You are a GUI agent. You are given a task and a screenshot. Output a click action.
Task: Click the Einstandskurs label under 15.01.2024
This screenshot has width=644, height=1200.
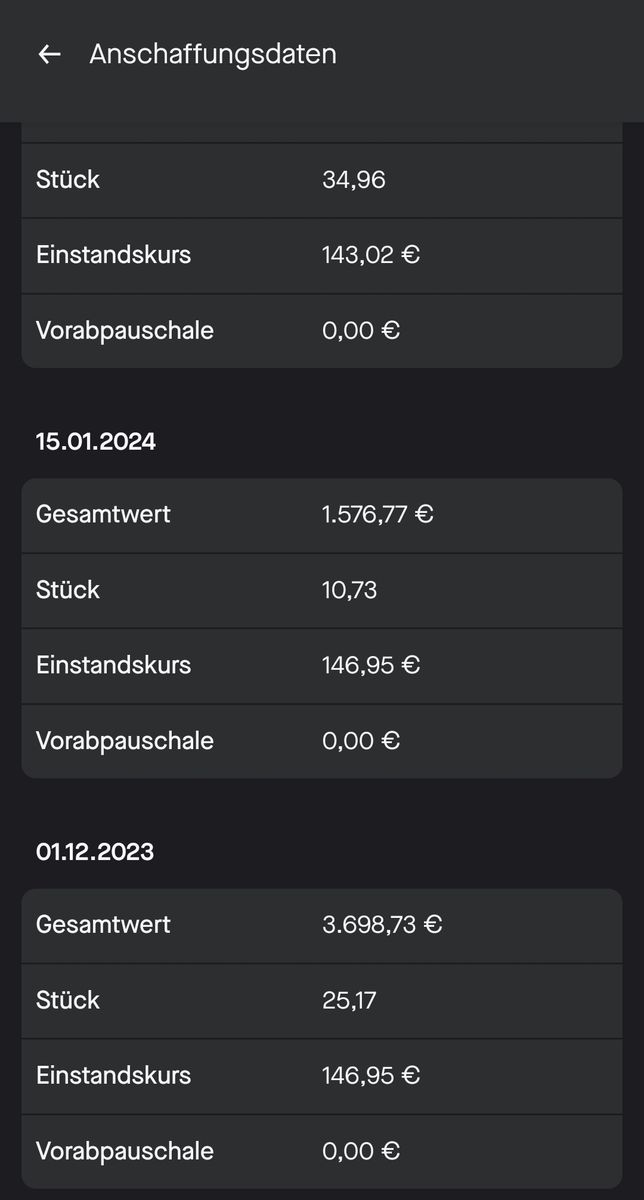click(113, 665)
